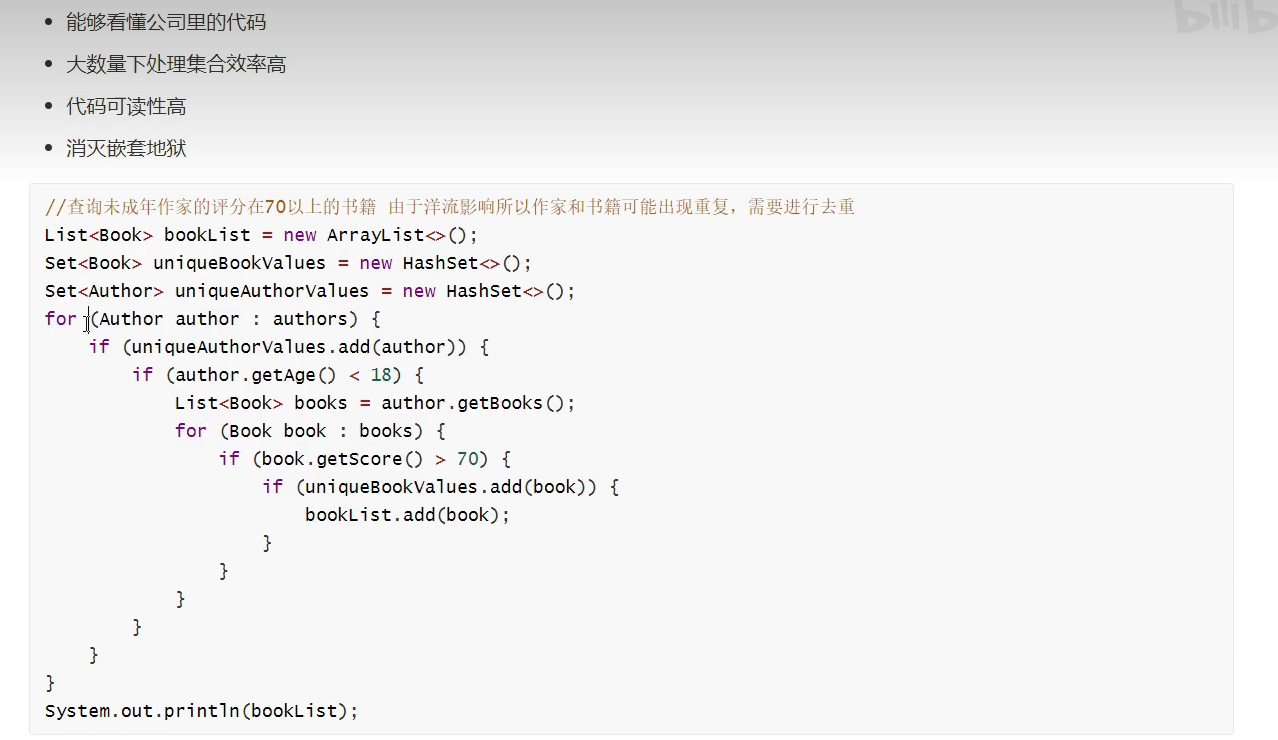Click the System.out.println(bookList) line
Screen dimensions: 1278x740
click(201, 711)
